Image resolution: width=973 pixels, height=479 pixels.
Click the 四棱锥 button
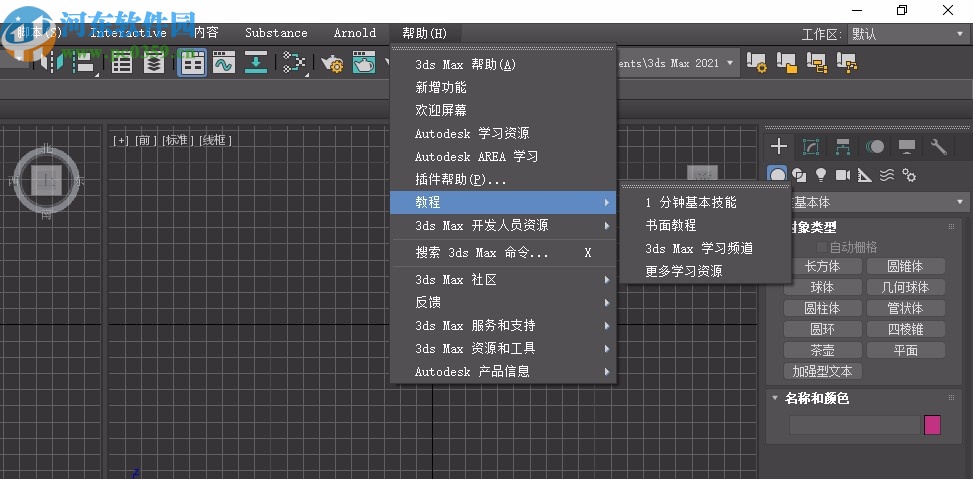[905, 329]
